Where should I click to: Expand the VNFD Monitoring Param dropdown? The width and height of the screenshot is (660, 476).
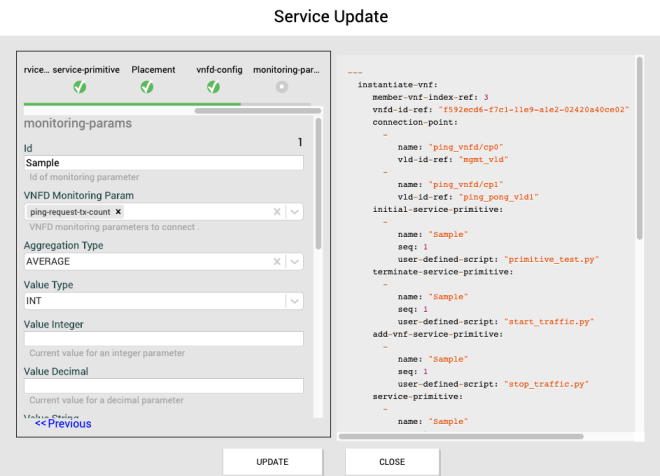294,212
